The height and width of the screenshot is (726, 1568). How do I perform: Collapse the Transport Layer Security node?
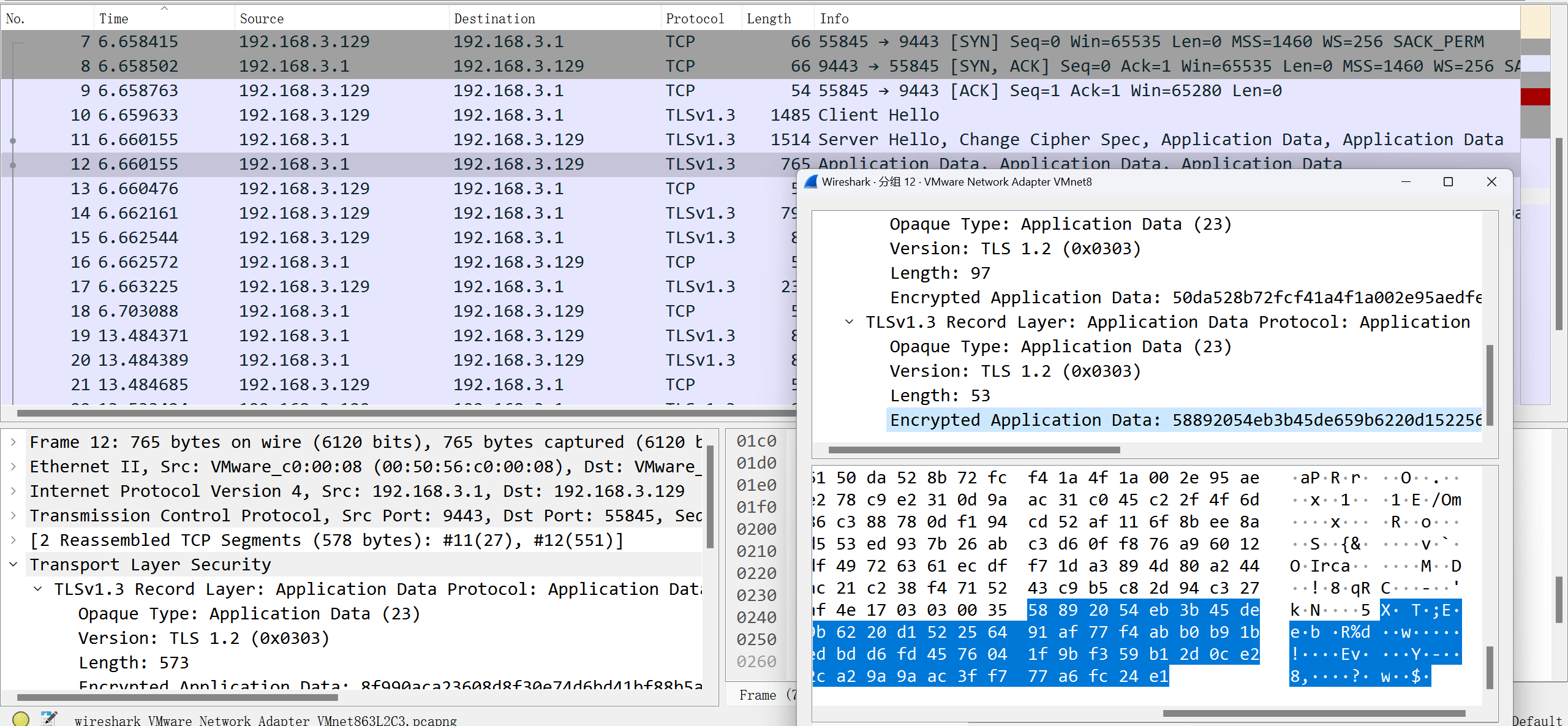click(13, 564)
